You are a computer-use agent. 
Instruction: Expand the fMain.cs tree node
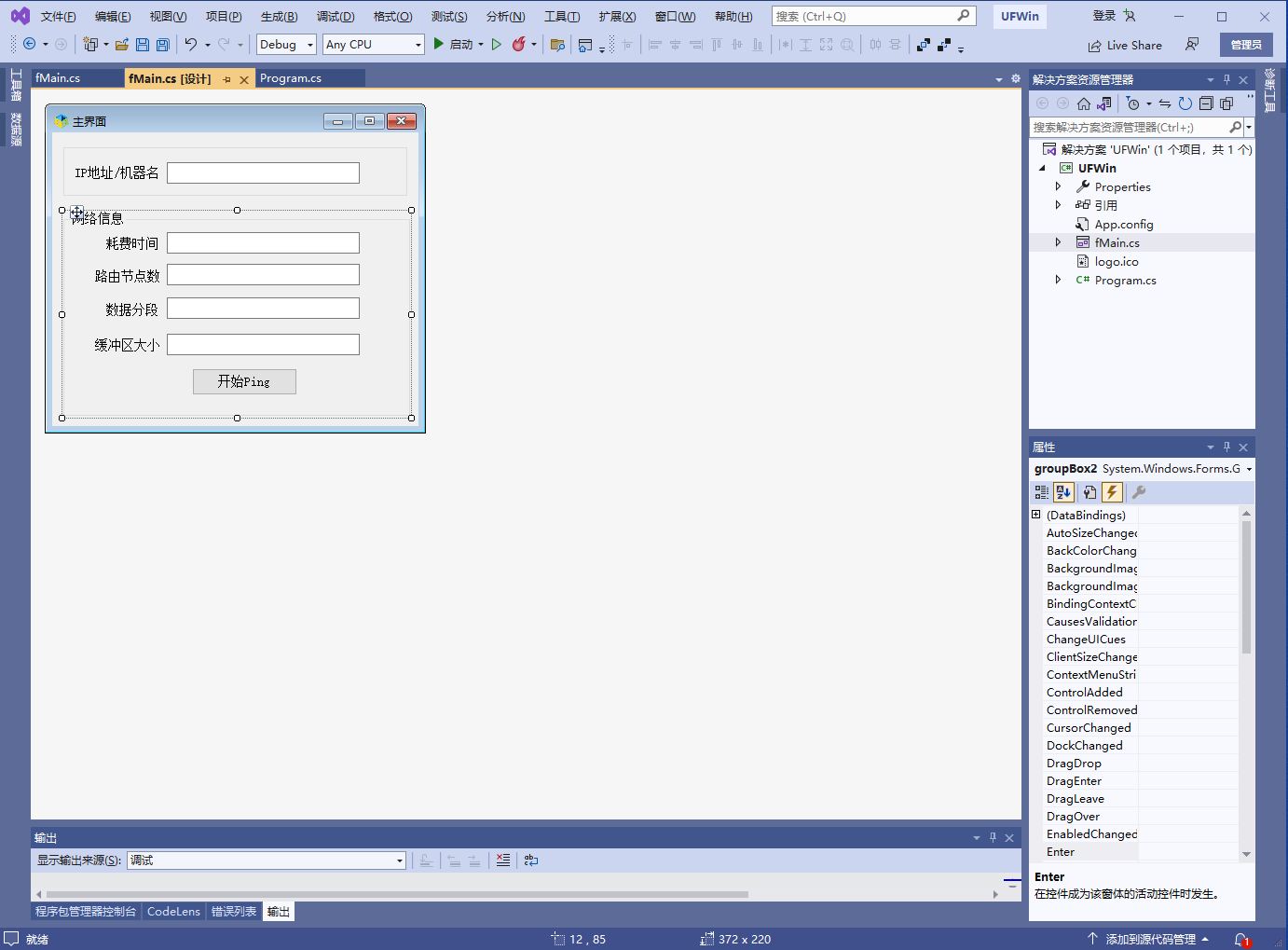point(1058,242)
